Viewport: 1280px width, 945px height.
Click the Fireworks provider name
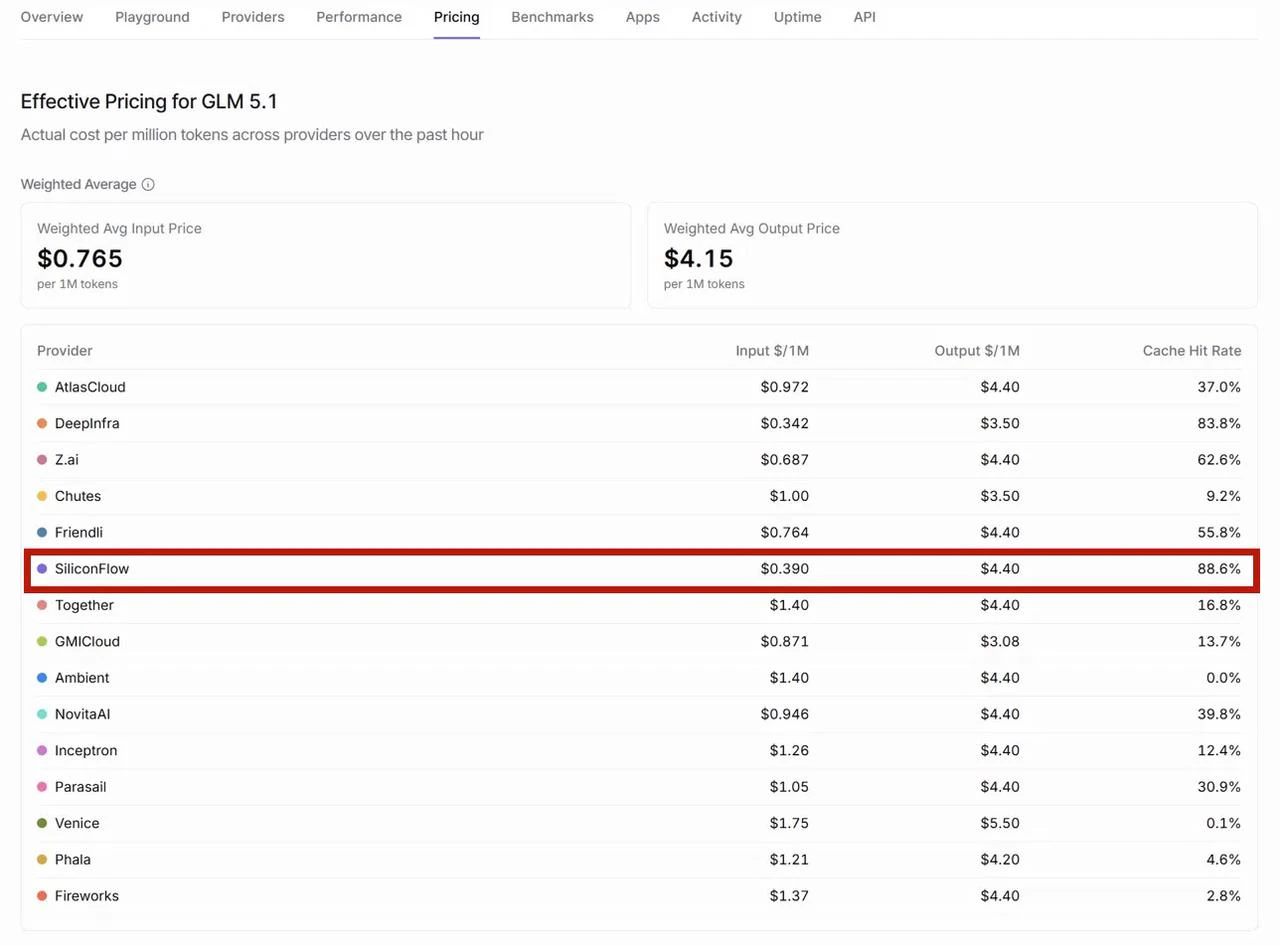click(87, 896)
